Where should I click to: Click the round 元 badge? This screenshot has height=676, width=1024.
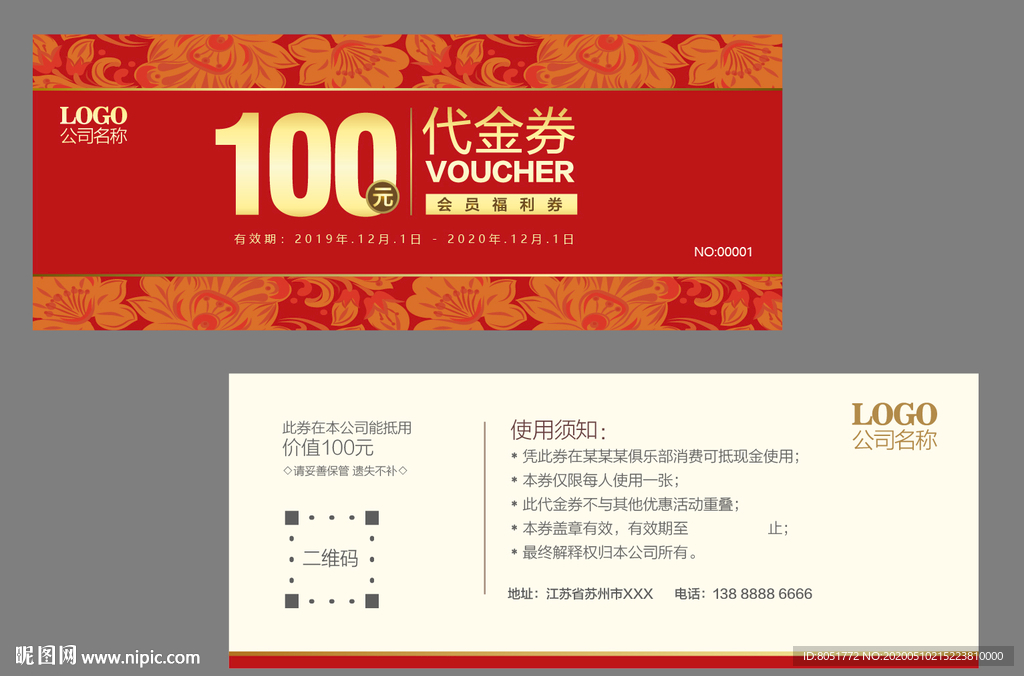[x=383, y=197]
